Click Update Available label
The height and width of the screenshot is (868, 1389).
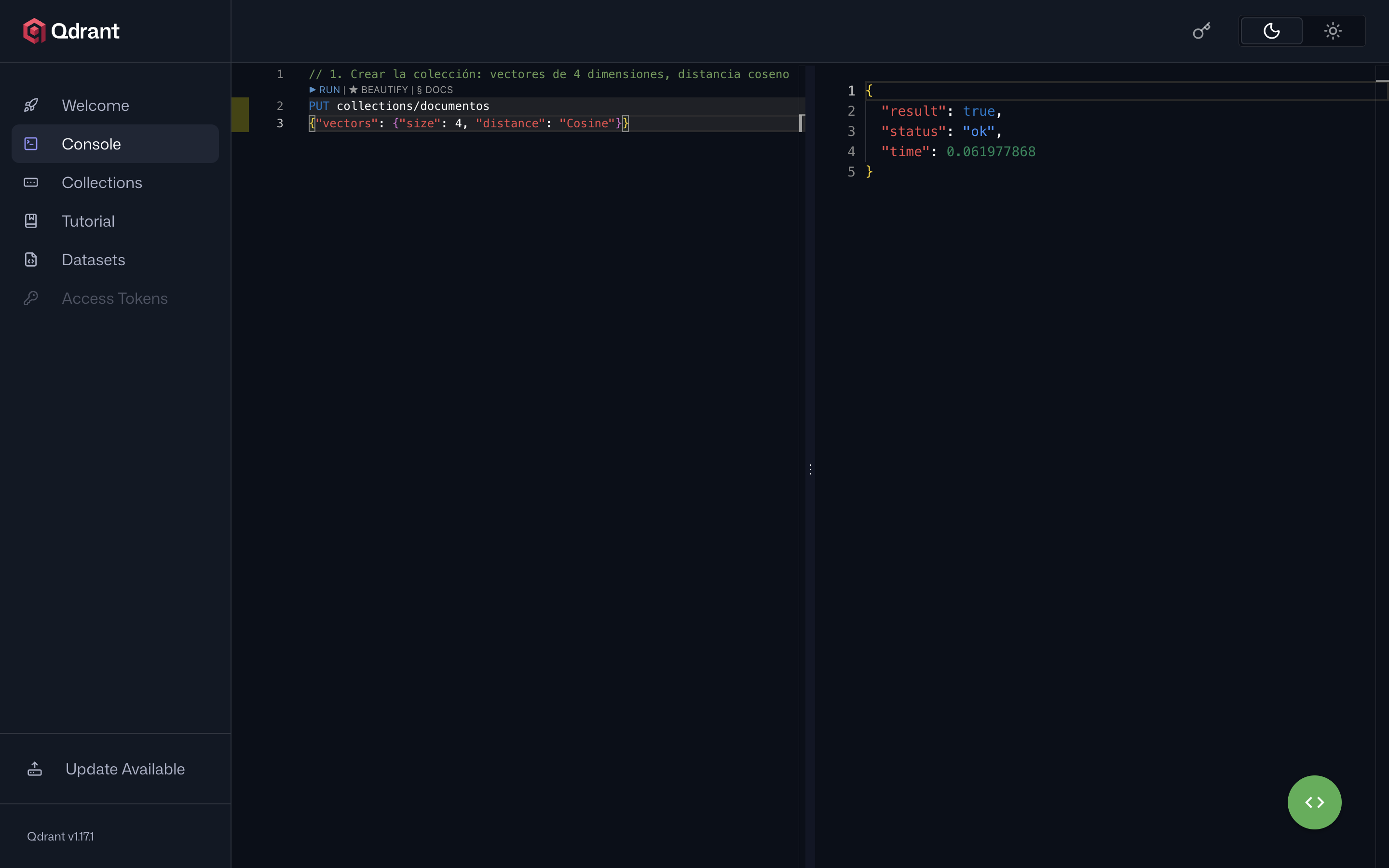[x=125, y=769]
